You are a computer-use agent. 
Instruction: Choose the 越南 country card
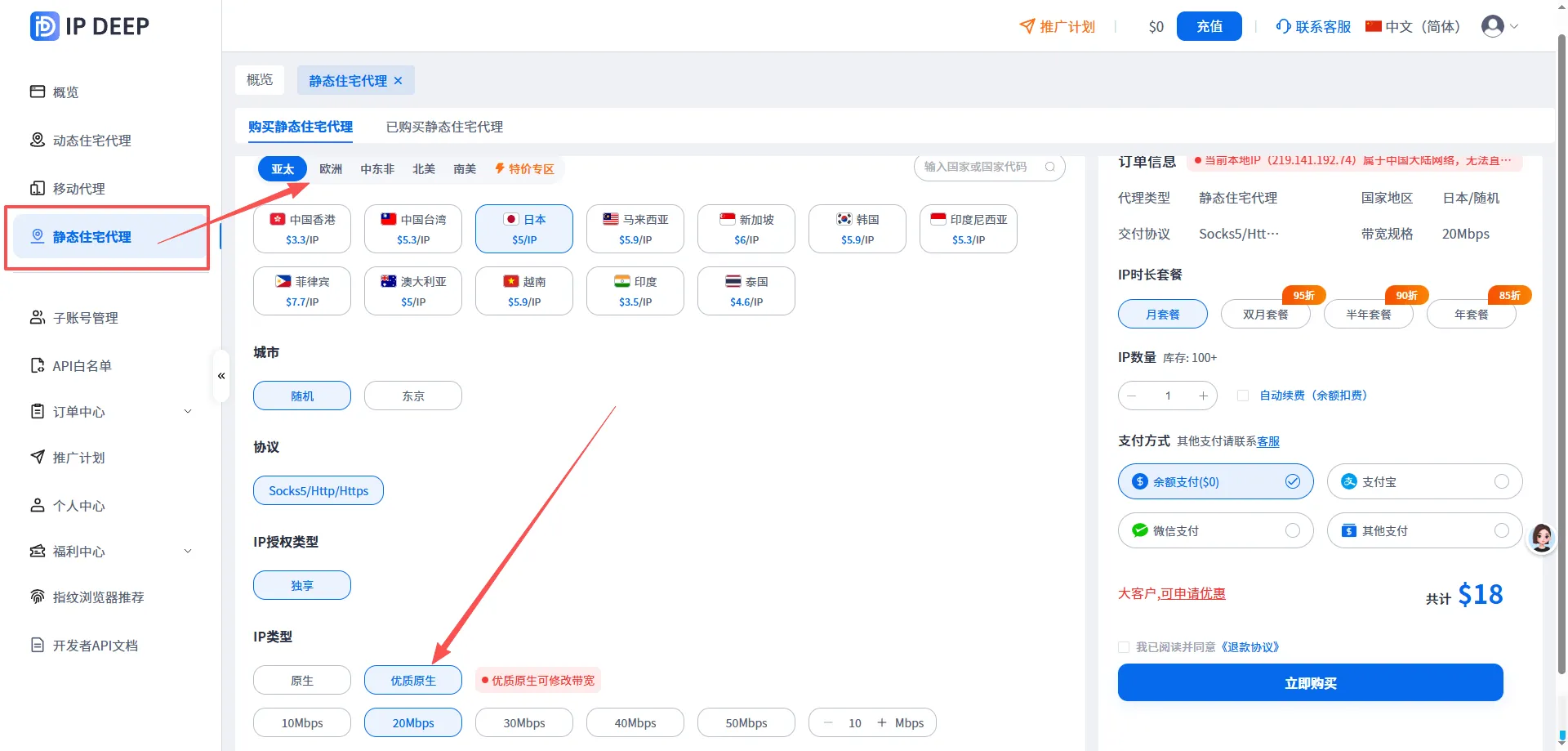524,291
